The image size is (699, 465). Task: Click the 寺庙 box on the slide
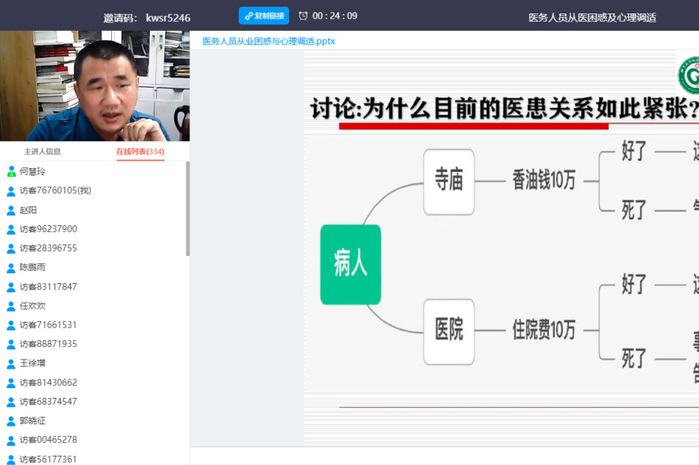coord(448,181)
